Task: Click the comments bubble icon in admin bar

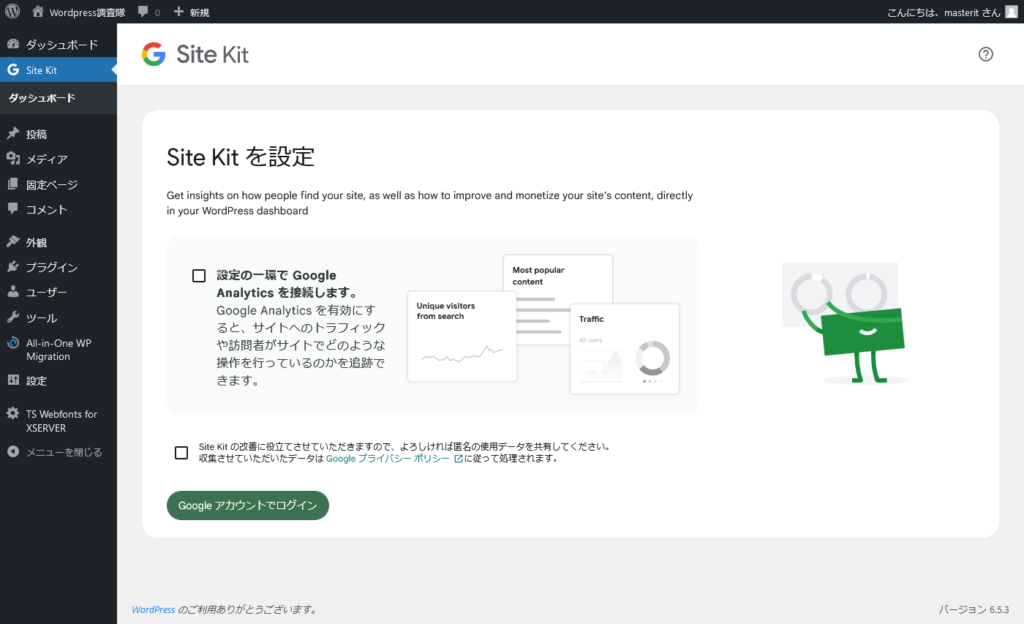Action: [x=148, y=12]
